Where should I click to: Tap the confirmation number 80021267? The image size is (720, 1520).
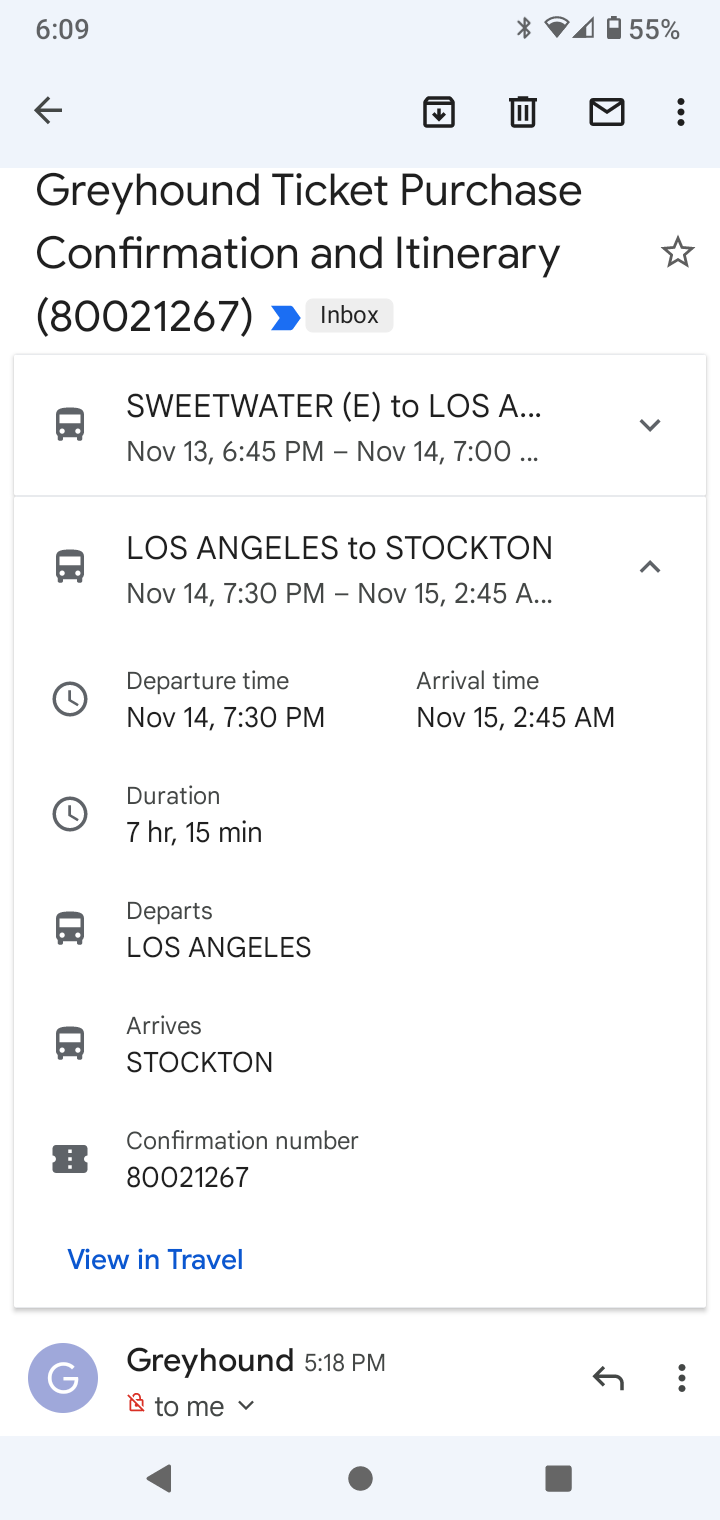click(x=187, y=1177)
